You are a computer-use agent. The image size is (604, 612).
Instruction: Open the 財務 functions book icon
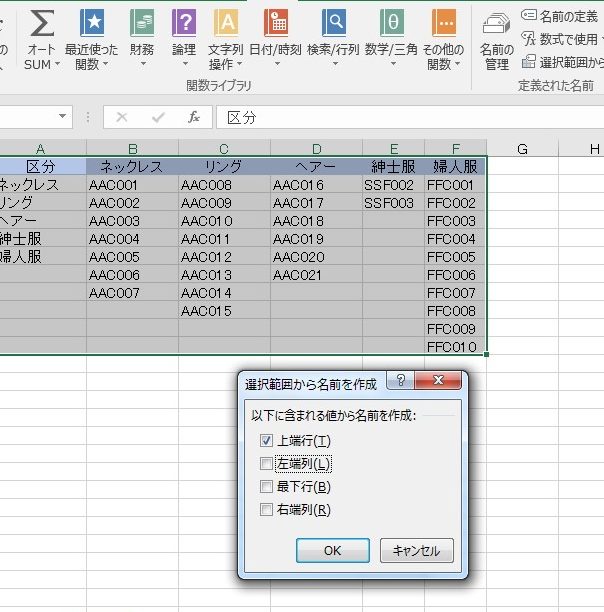pos(142,23)
